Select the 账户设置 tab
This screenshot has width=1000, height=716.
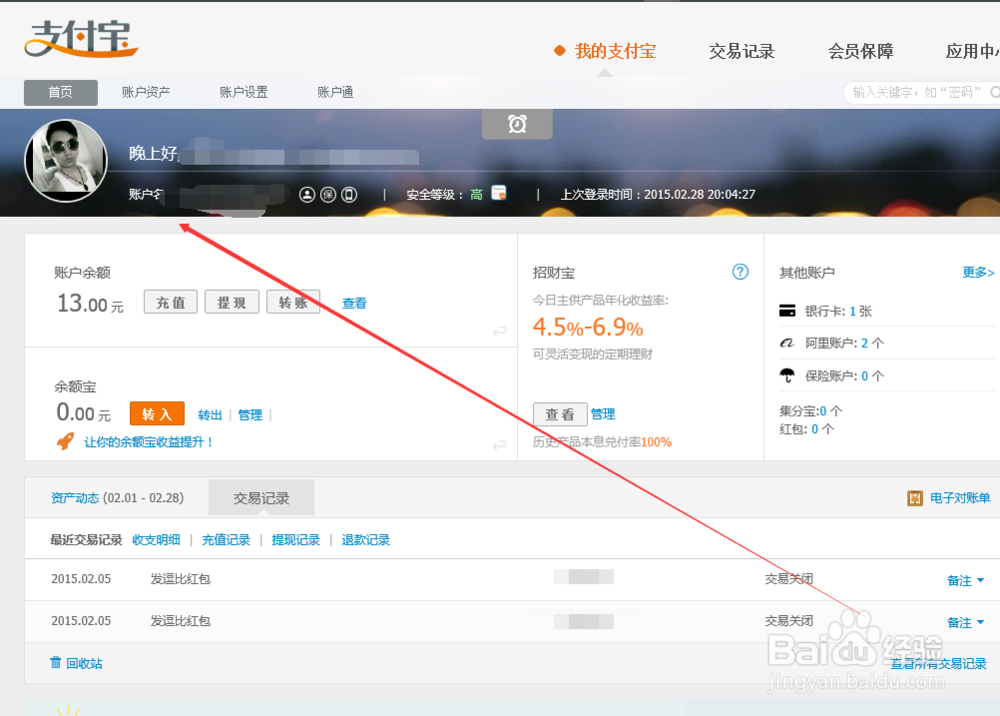tap(243, 92)
